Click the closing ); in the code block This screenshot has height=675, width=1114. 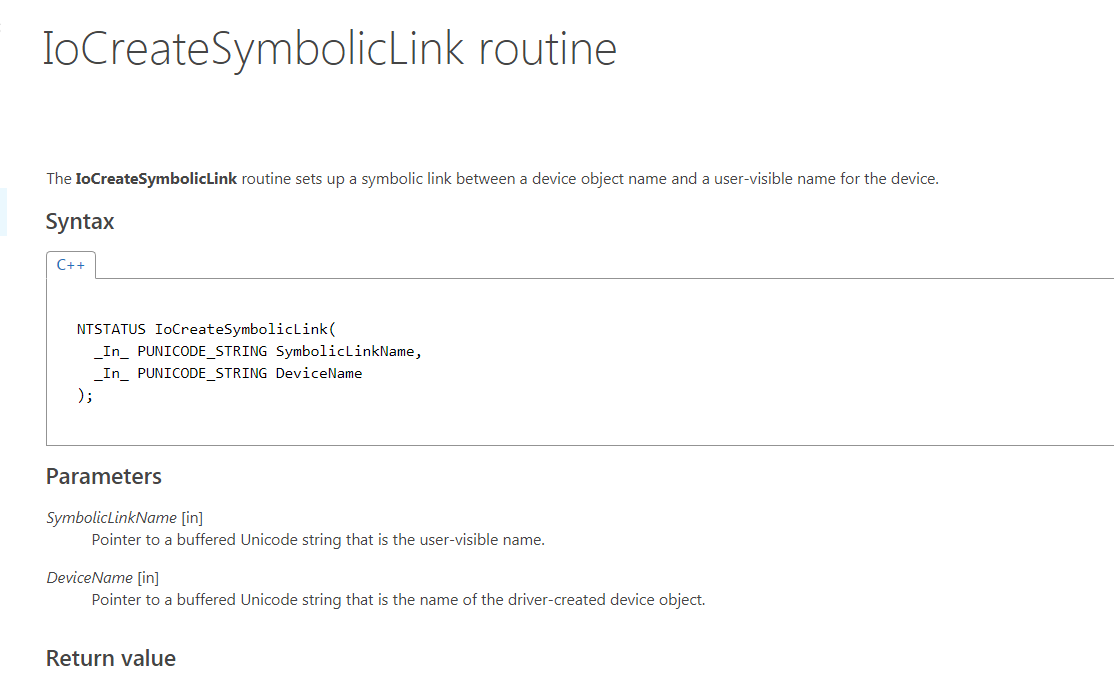coord(85,396)
